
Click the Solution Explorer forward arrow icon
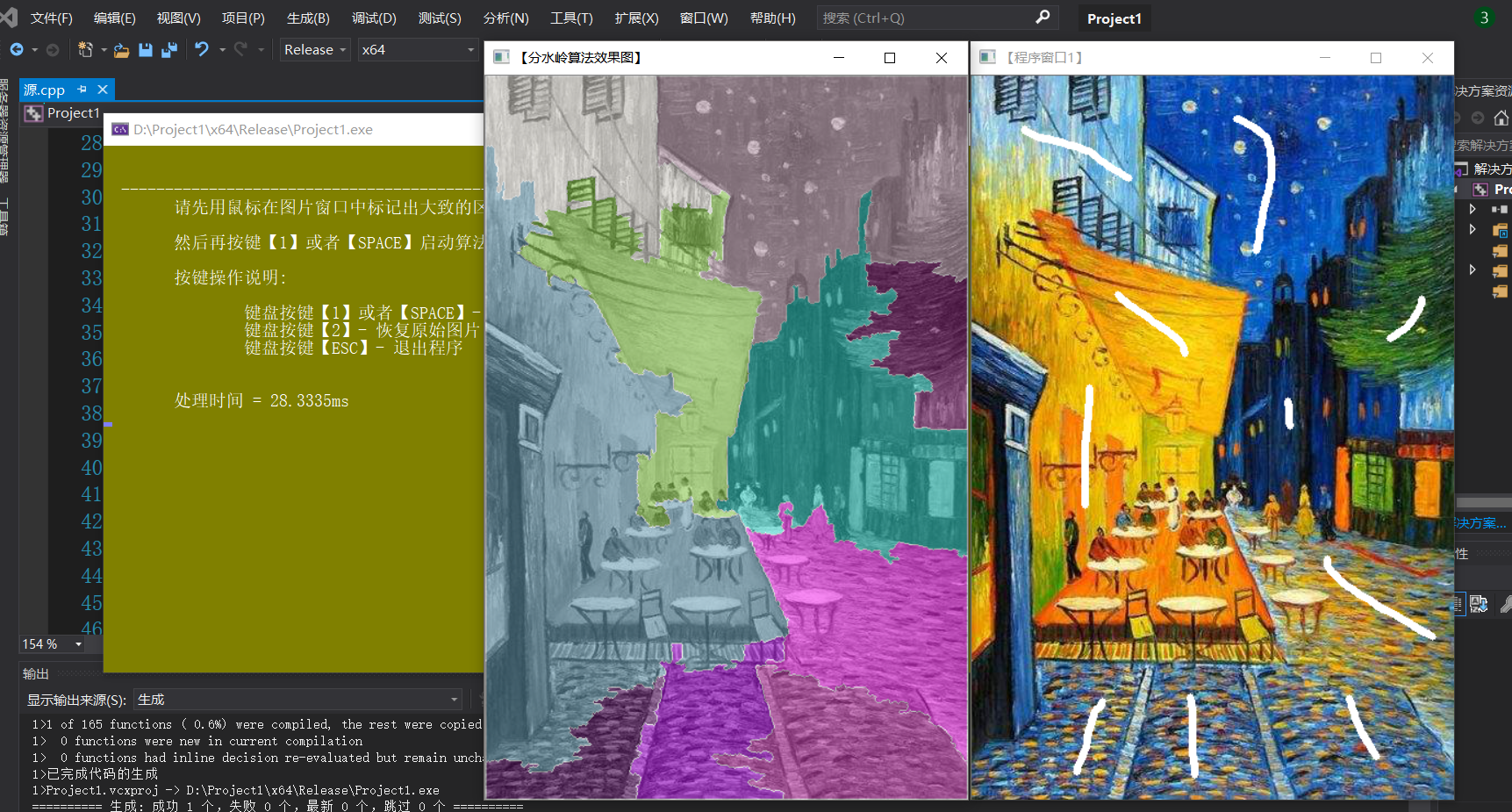pos(1478,118)
